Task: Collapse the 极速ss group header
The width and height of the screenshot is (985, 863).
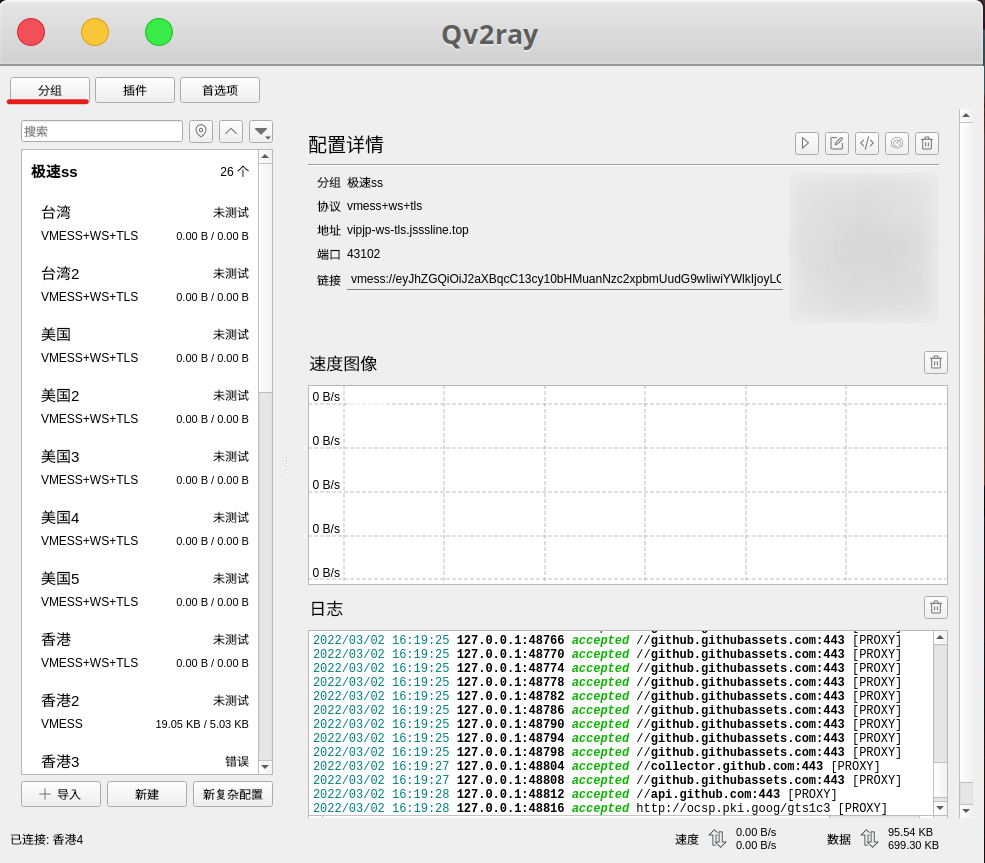Action: pos(140,171)
